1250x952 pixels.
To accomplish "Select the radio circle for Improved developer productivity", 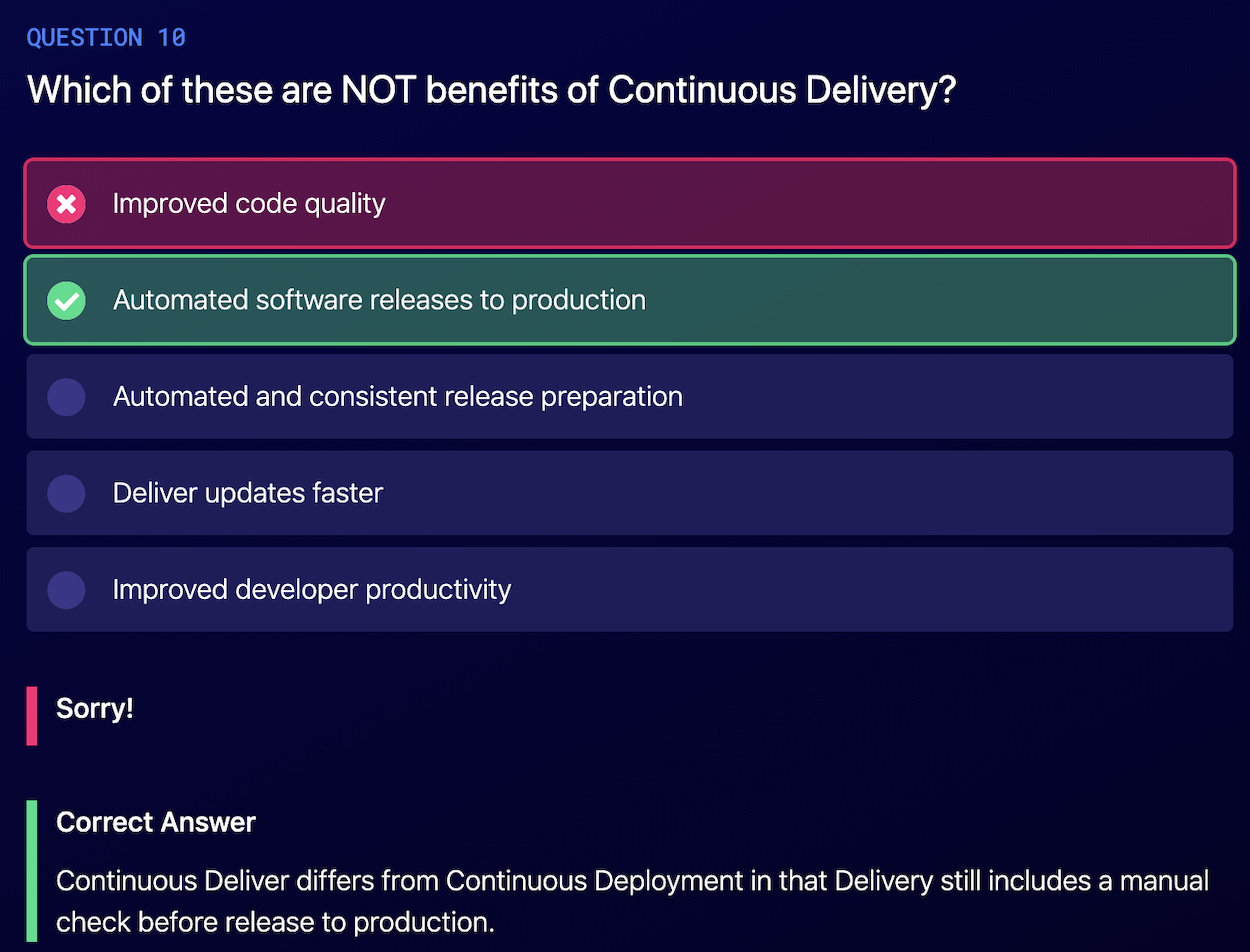I will 66,590.
